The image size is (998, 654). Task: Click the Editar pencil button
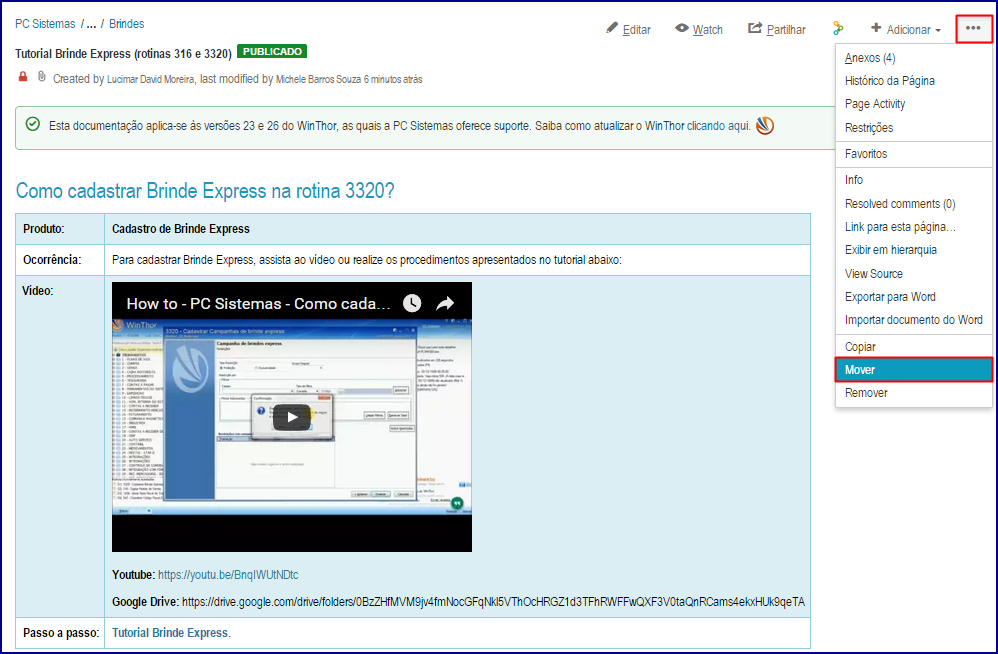pos(628,29)
